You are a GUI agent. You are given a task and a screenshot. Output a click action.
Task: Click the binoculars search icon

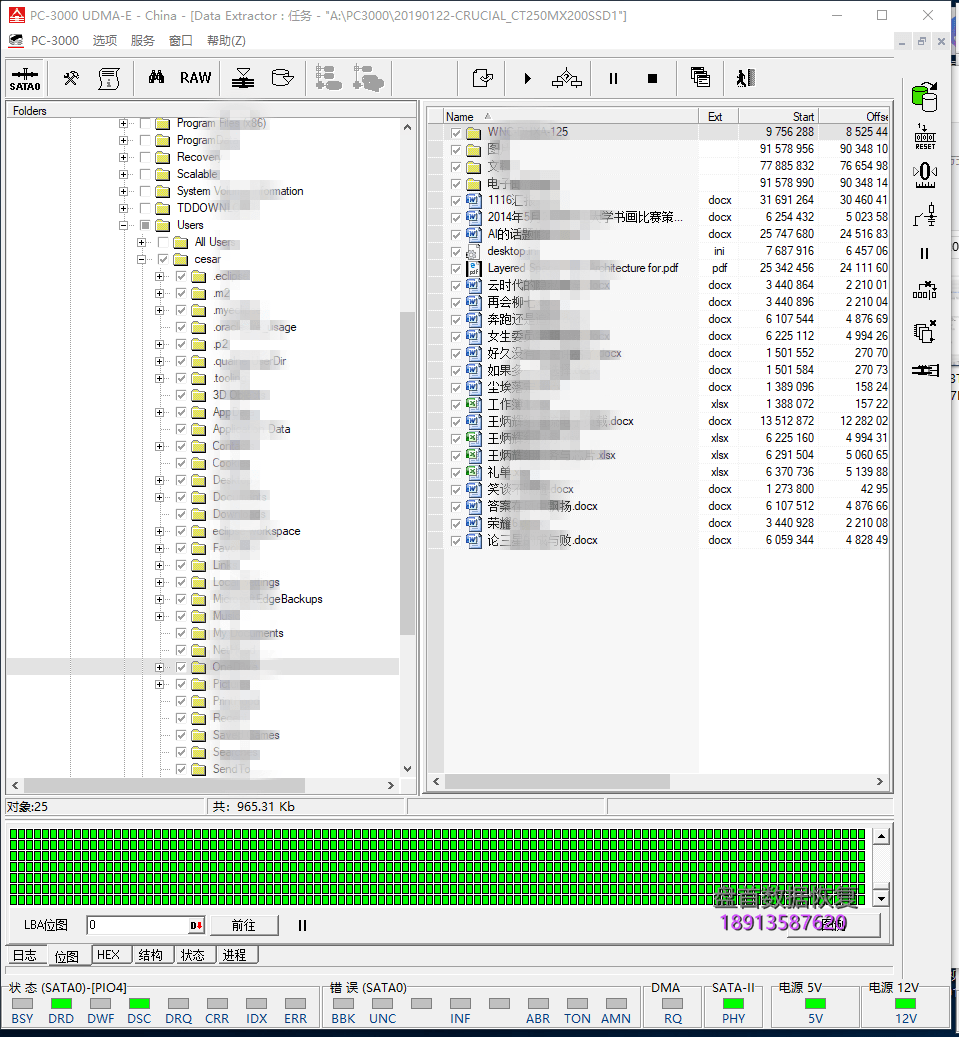156,77
